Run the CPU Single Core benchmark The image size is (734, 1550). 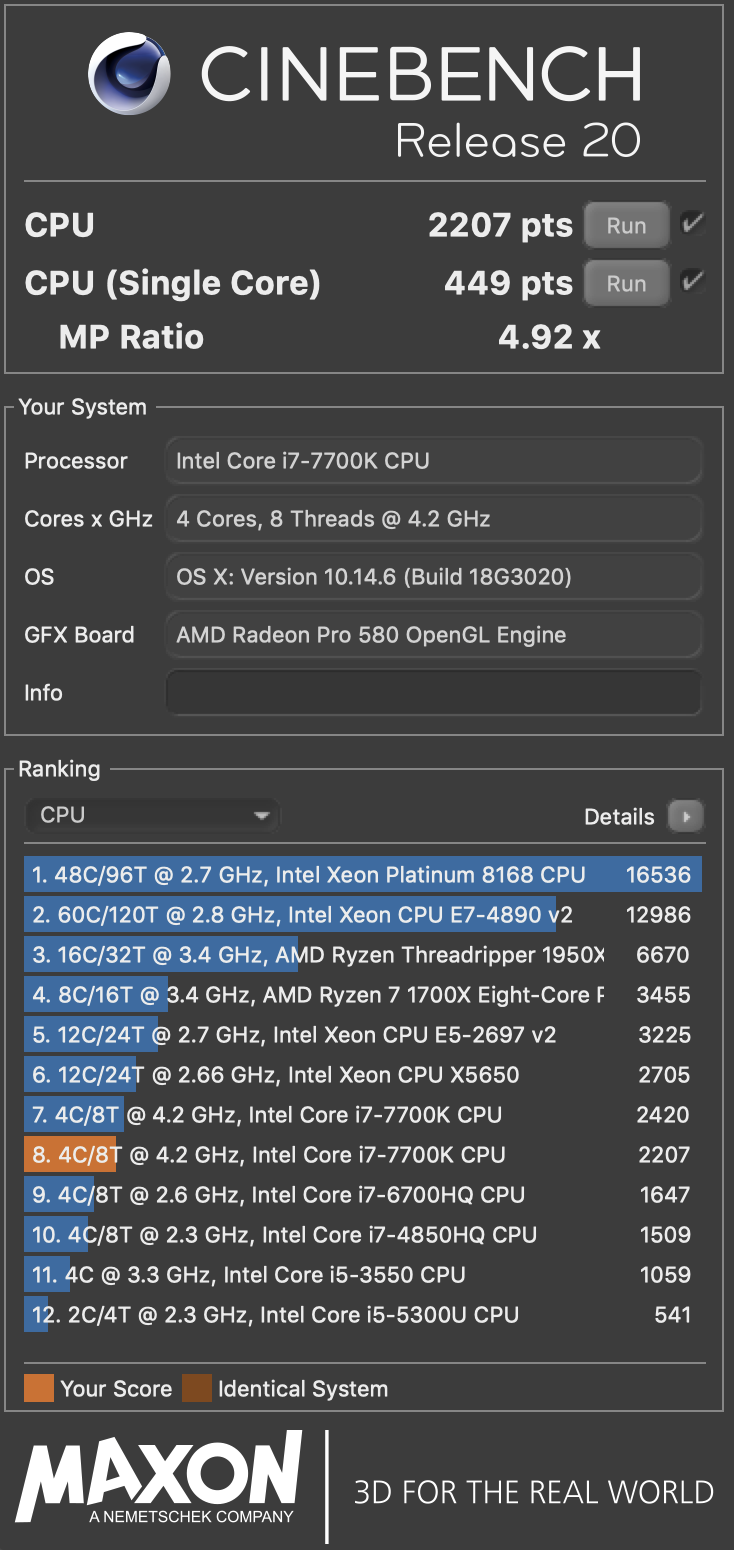tap(626, 284)
